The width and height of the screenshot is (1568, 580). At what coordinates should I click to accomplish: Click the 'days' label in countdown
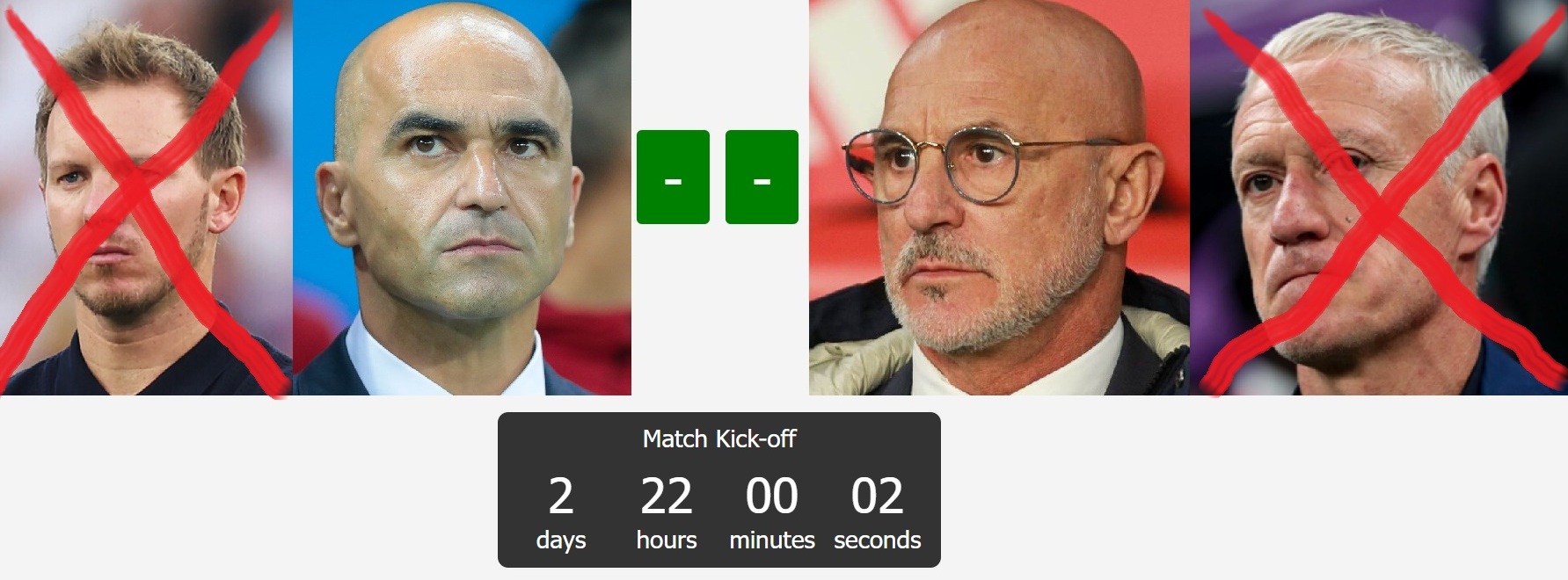point(561,540)
